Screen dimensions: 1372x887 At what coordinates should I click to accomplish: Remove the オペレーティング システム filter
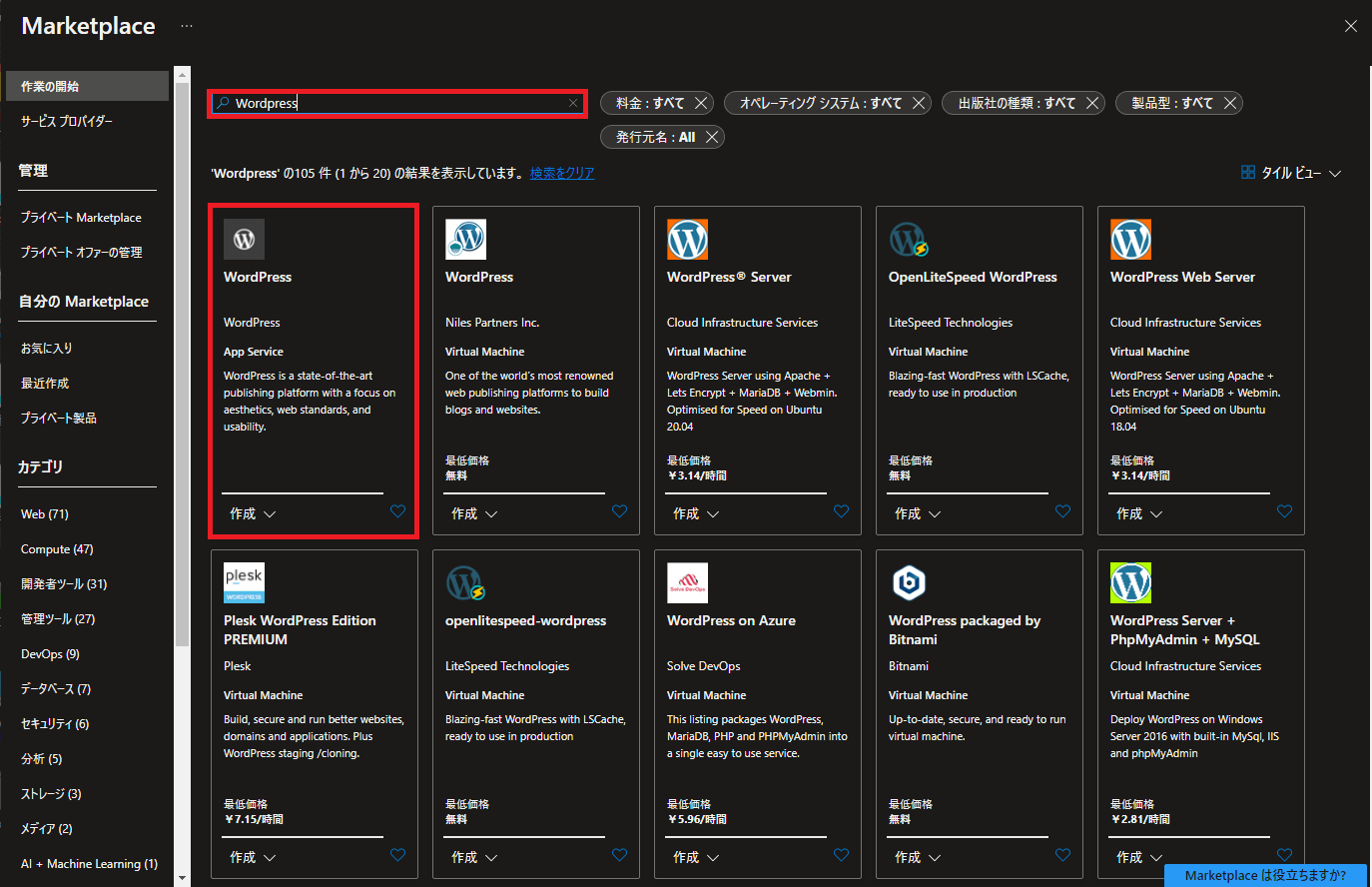(919, 103)
